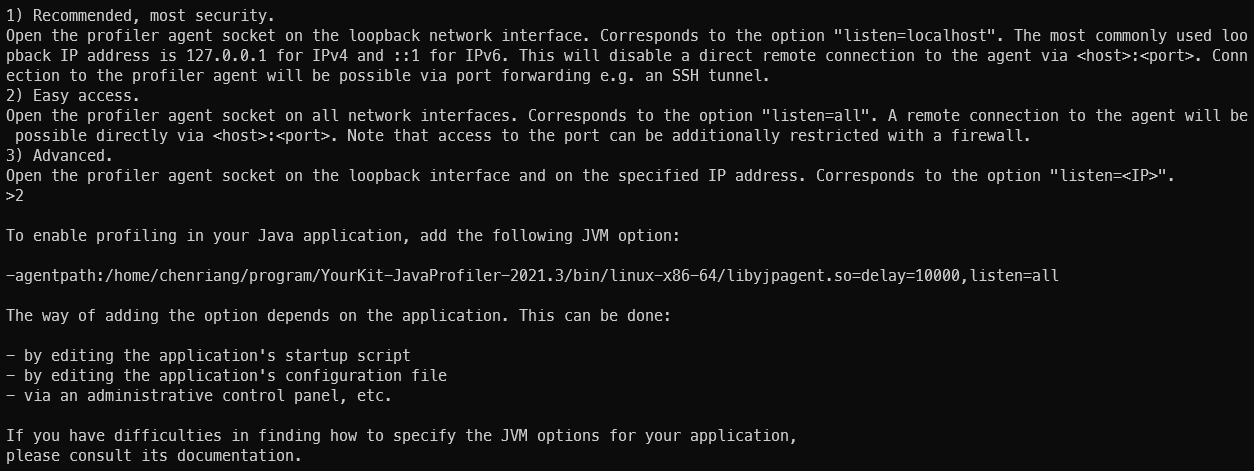
Task: Click the "1) Recommended, most security." option line
Action: pyautogui.click(x=140, y=16)
